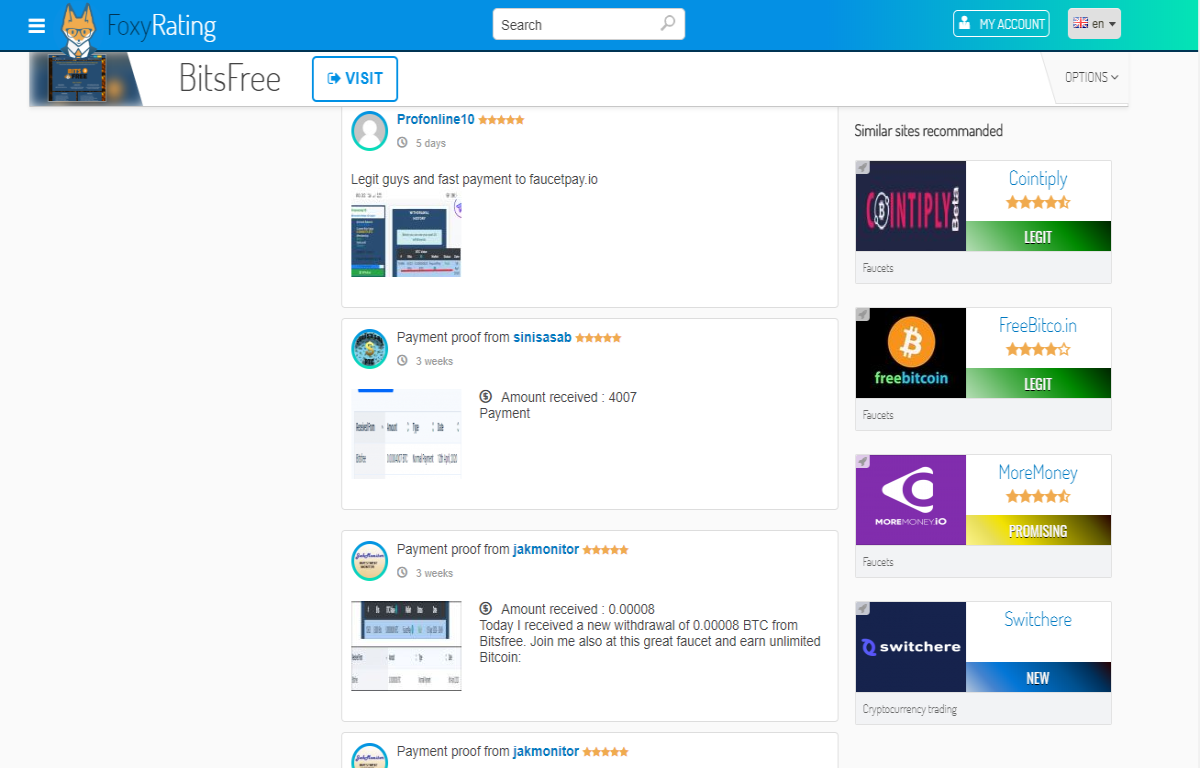Image resolution: width=1200 pixels, height=768 pixels.
Task: Open Cointiply site title link
Action: click(1038, 178)
